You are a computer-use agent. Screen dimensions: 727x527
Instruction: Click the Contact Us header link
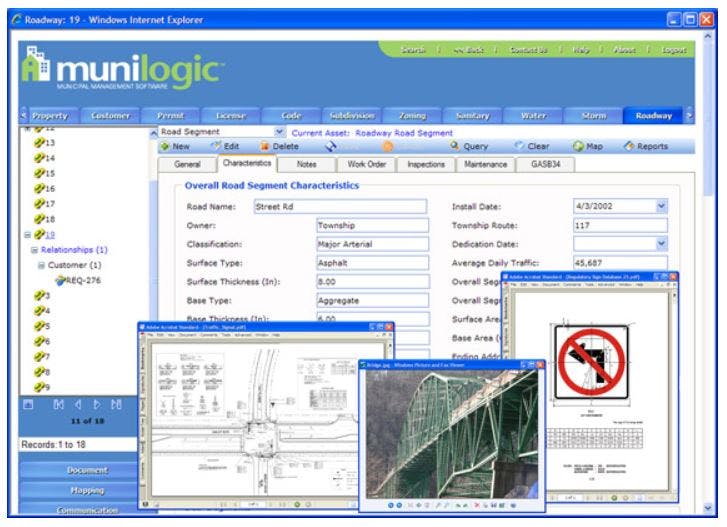pos(528,50)
